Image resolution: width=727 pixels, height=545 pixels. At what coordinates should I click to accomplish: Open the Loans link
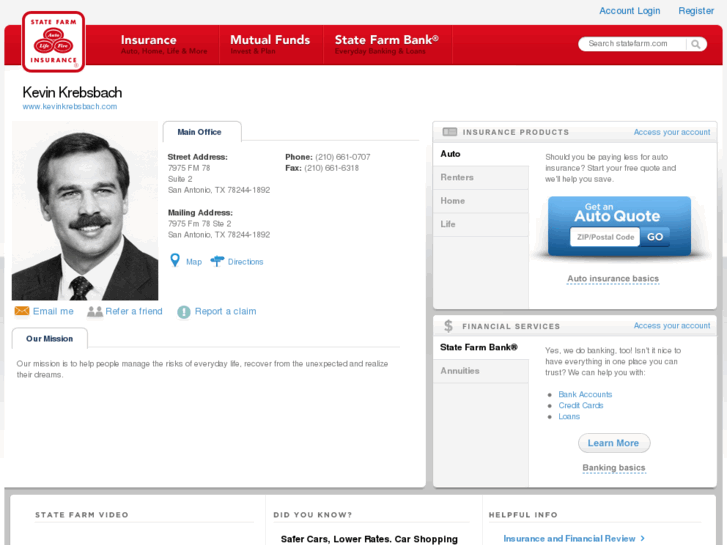click(x=569, y=417)
